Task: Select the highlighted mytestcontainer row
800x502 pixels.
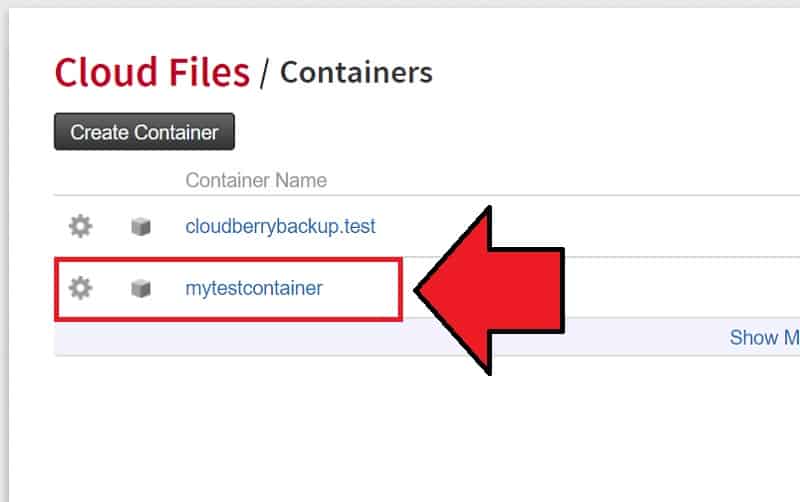Action: pos(228,289)
